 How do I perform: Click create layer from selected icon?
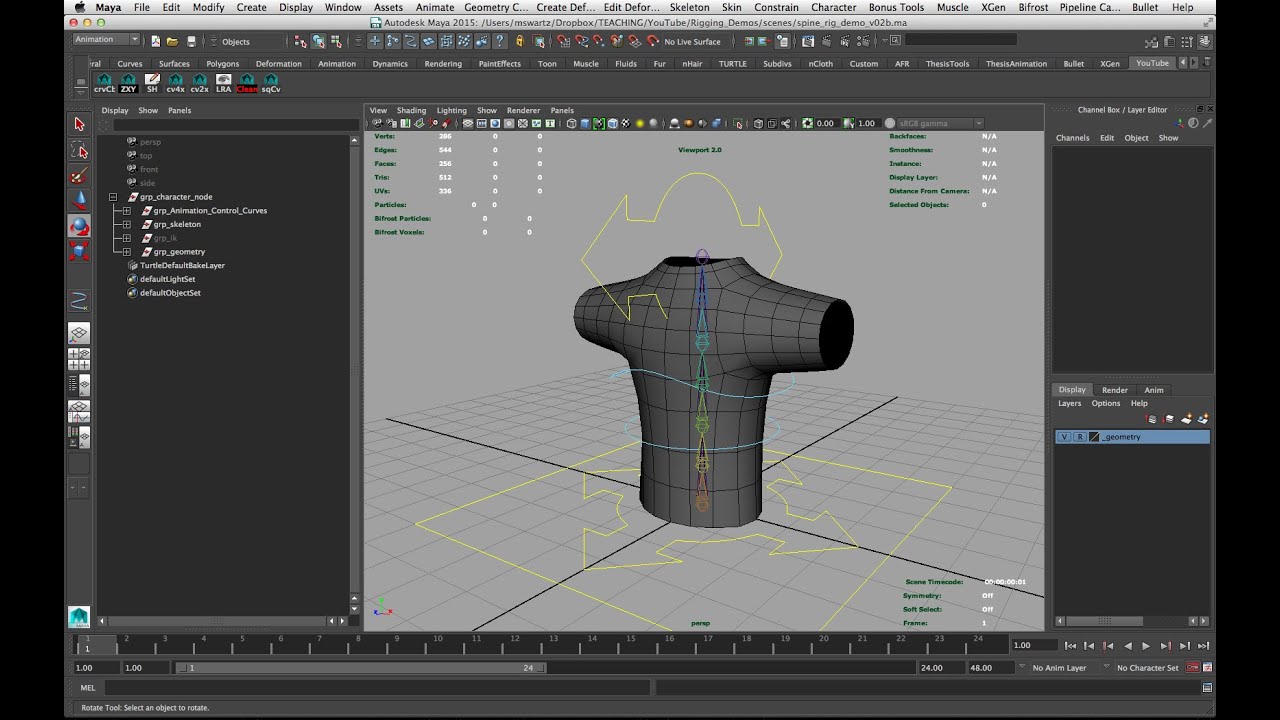point(1203,419)
